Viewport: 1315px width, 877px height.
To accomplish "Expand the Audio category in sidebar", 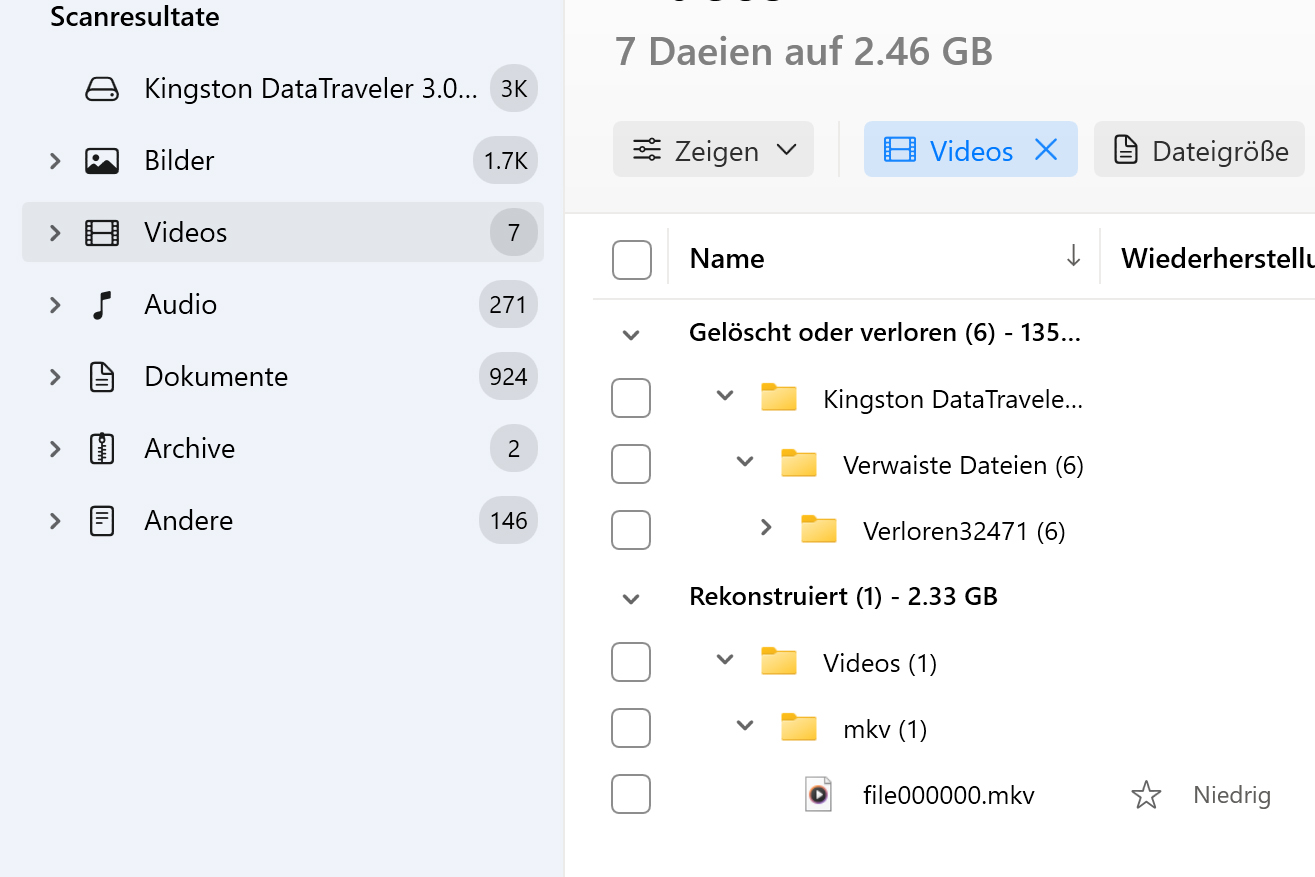I will point(55,304).
